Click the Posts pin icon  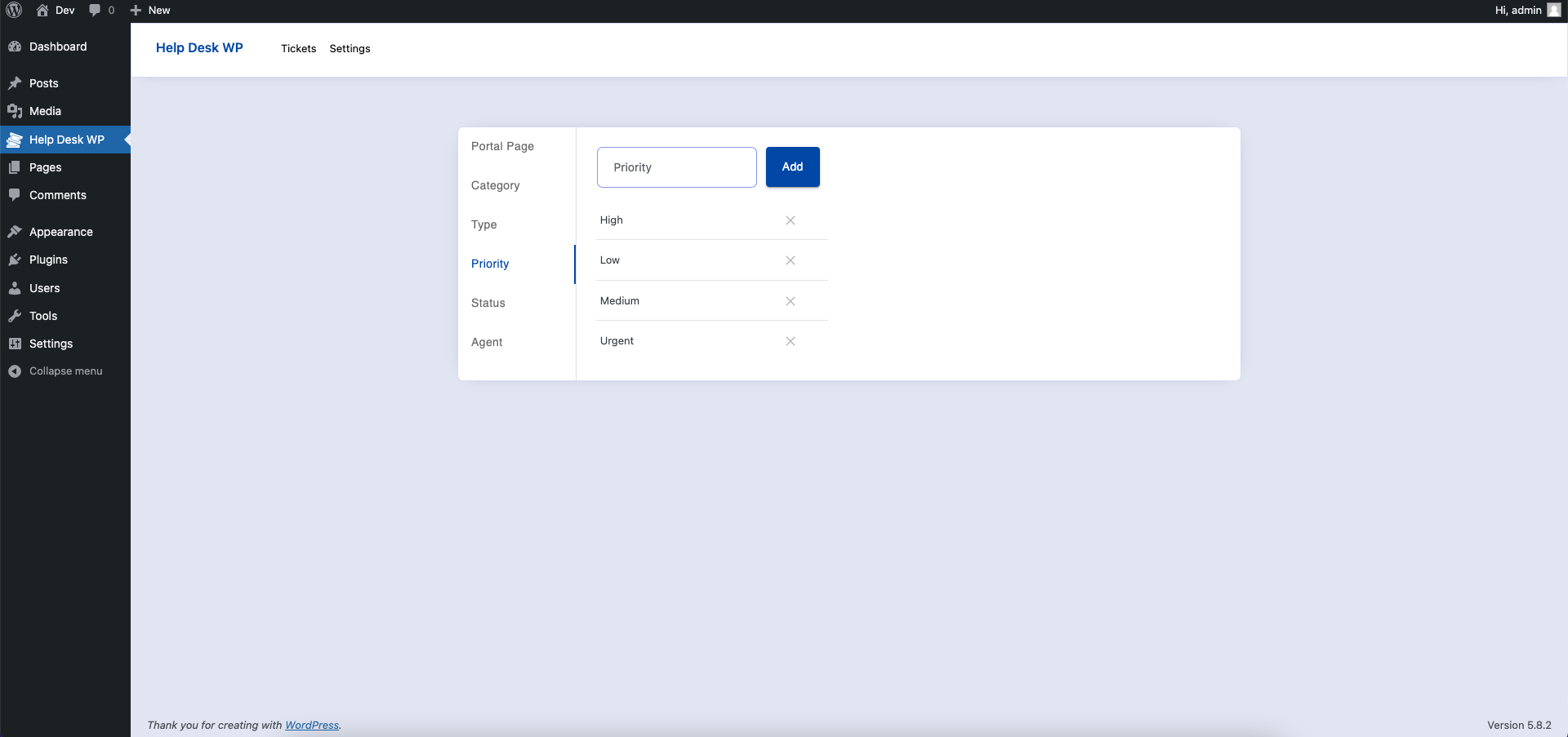pos(15,83)
